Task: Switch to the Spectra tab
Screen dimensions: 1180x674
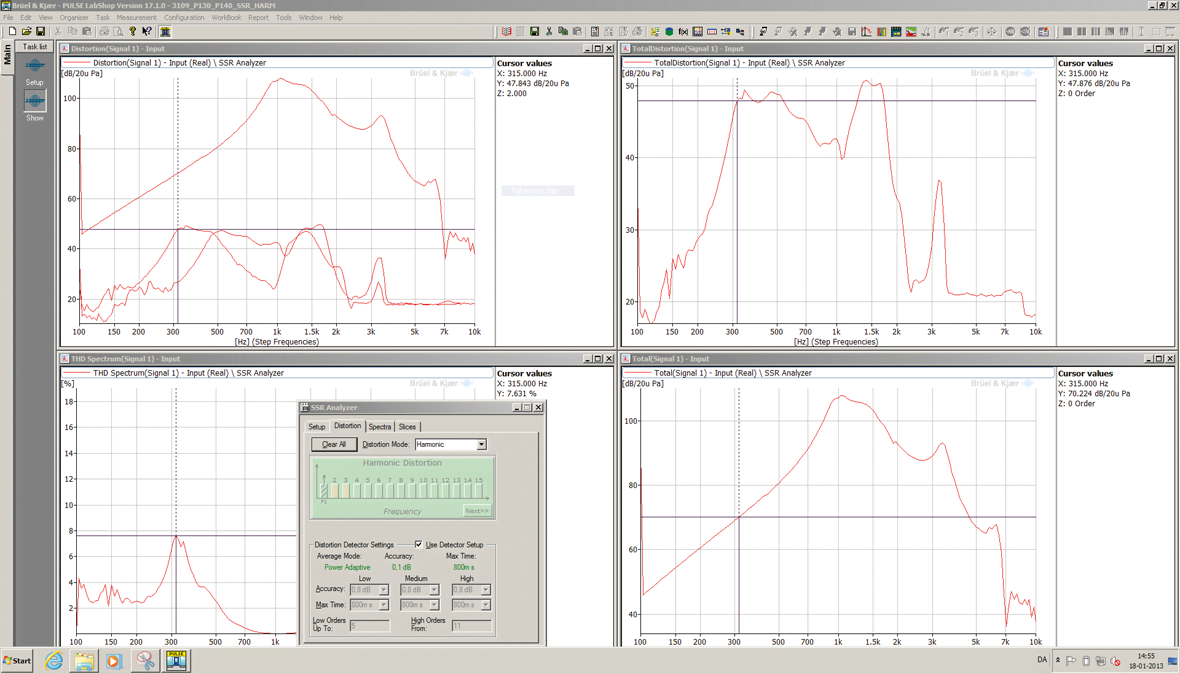Action: (x=380, y=427)
